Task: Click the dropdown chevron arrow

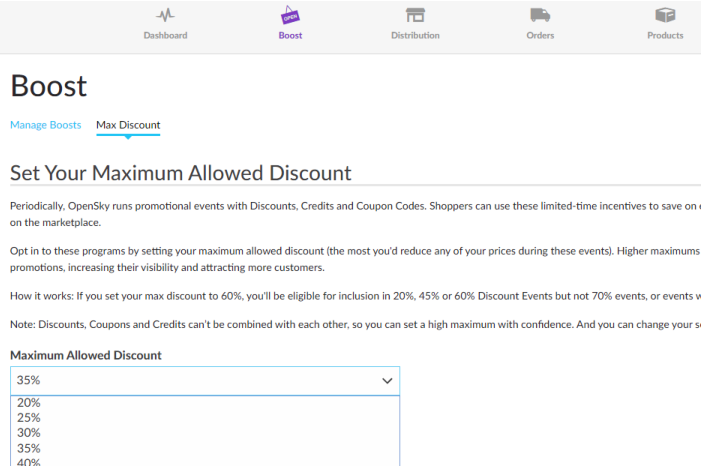Action: click(387, 381)
